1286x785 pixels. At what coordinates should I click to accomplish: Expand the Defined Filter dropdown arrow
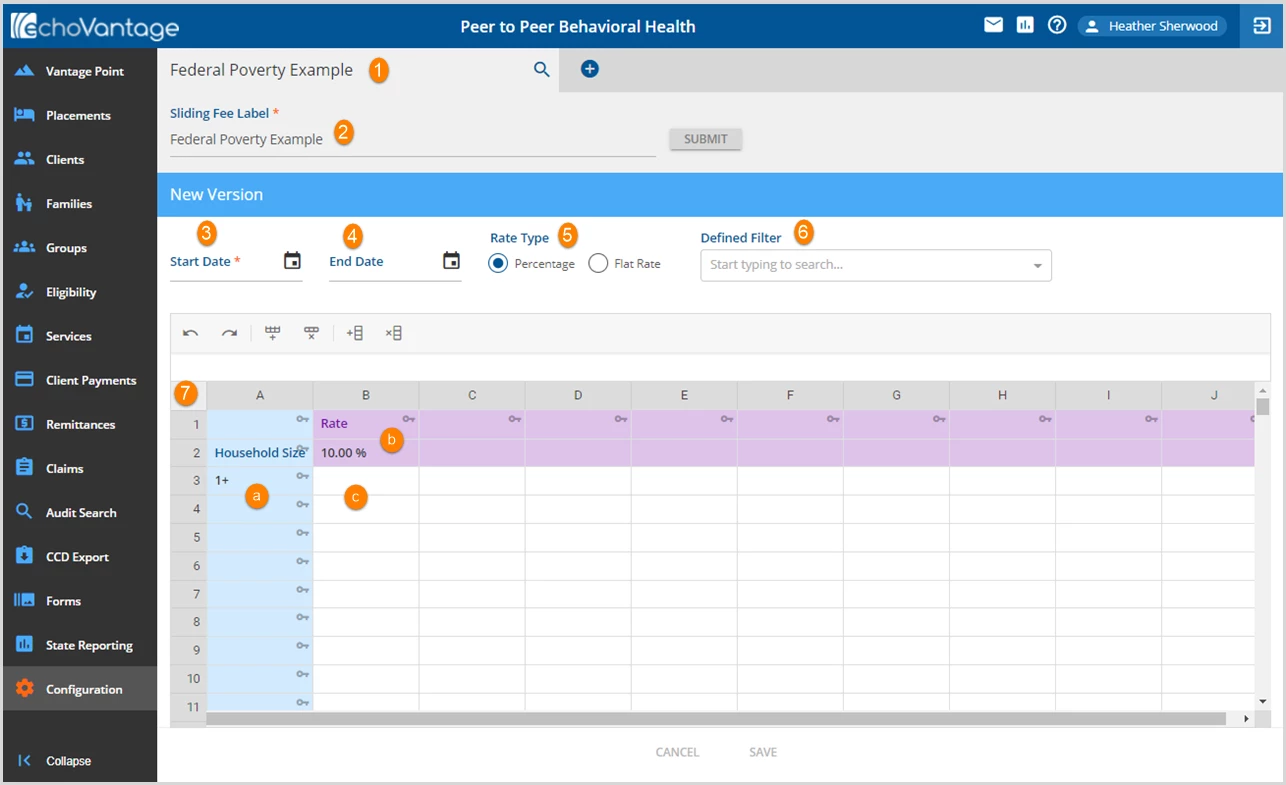click(1037, 266)
